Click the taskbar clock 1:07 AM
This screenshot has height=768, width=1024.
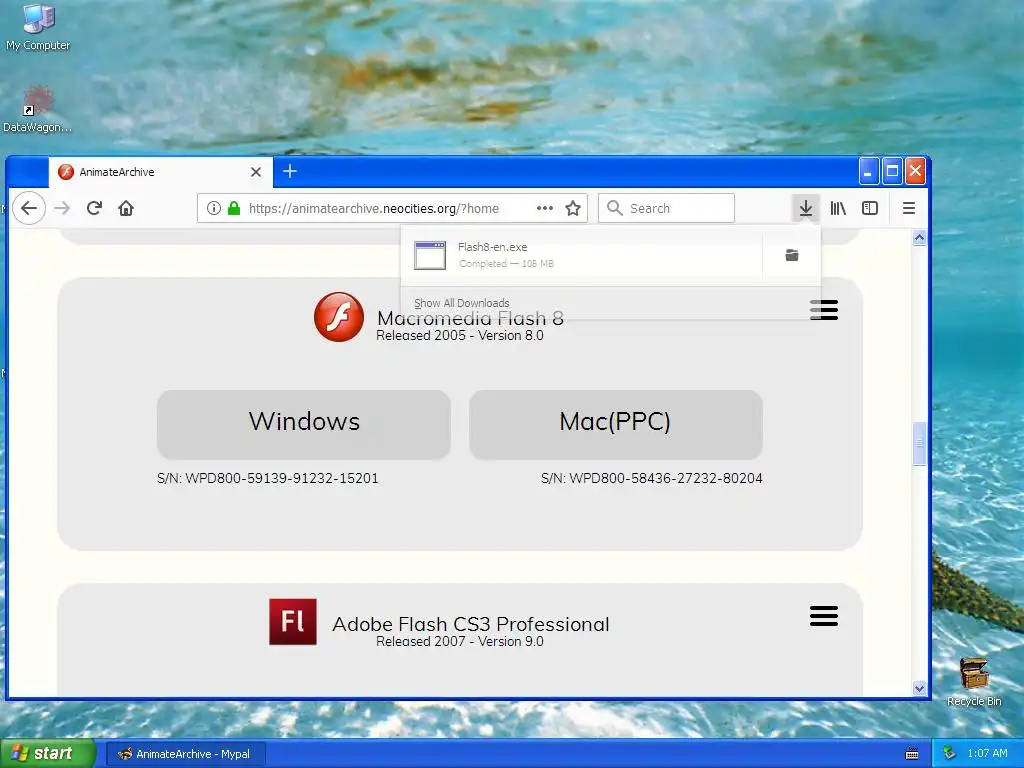(987, 754)
